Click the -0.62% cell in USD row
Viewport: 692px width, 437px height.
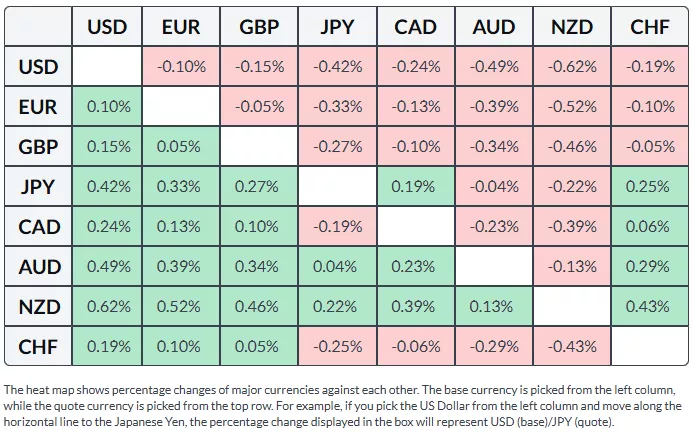click(x=571, y=67)
